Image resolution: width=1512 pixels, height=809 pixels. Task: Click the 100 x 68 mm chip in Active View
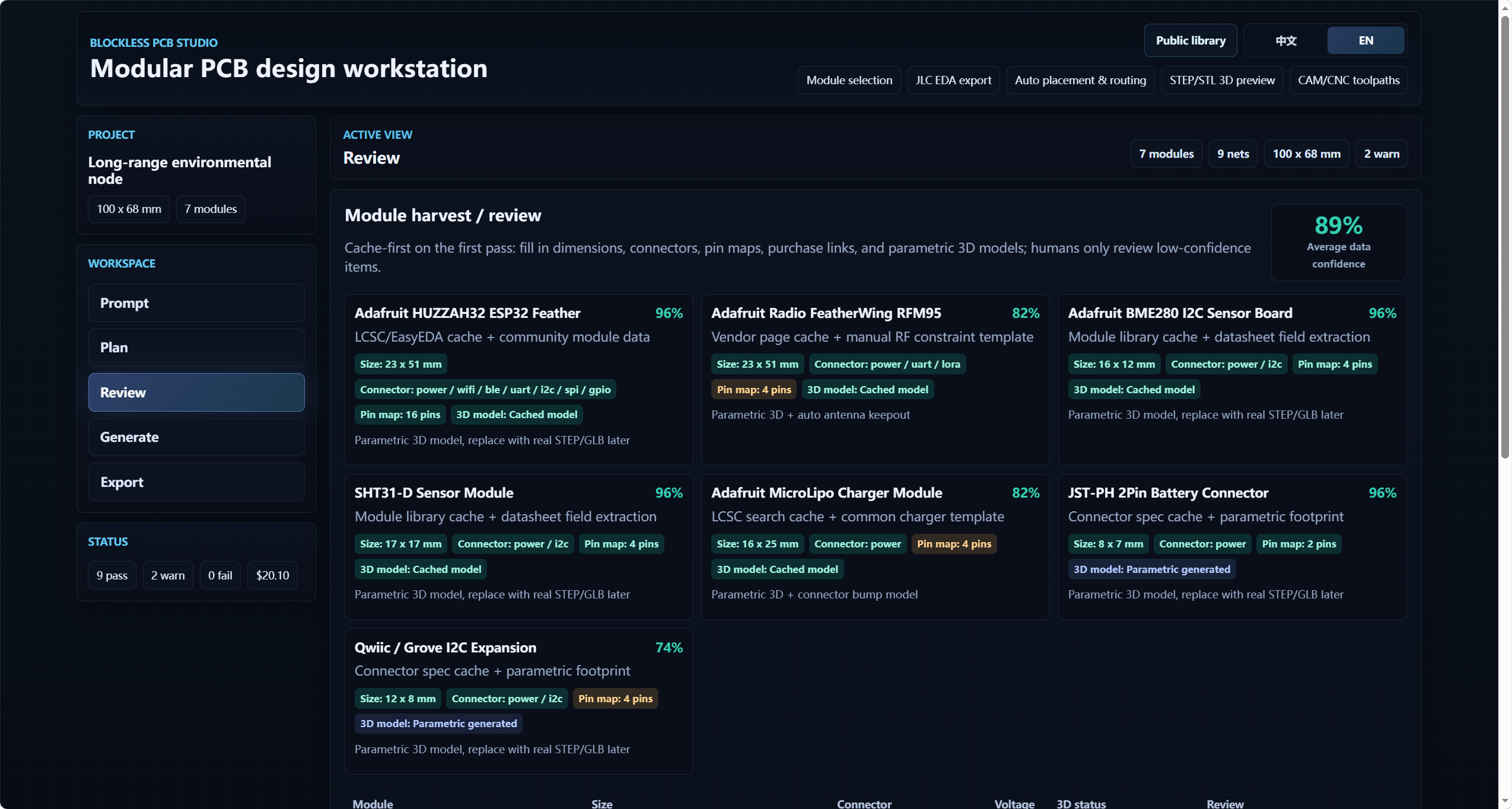[1306, 154]
